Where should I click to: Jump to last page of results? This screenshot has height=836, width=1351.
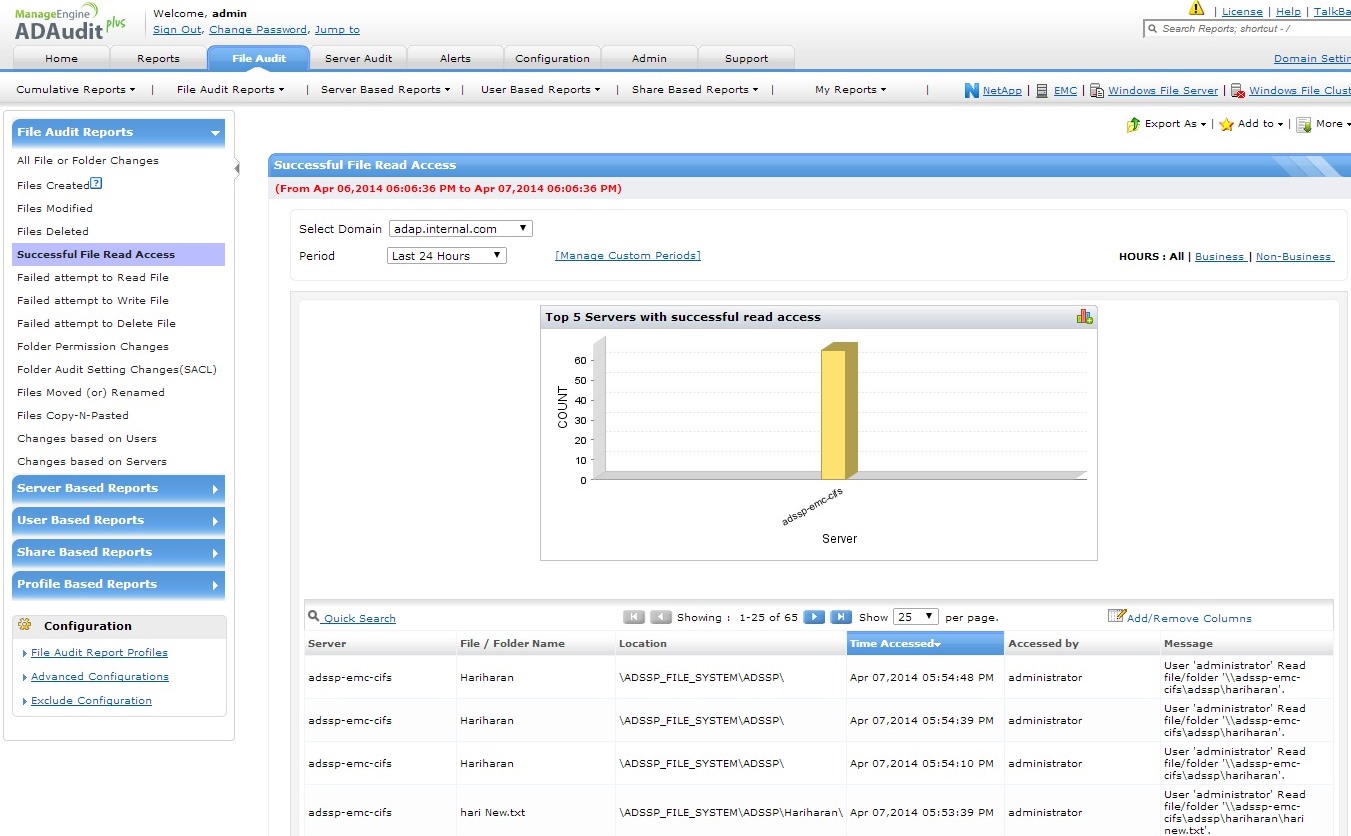(x=841, y=617)
